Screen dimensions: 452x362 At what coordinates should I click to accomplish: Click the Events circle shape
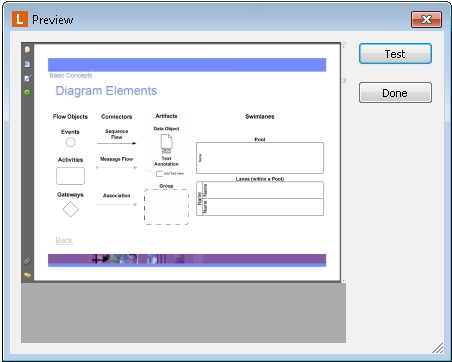[x=70, y=142]
